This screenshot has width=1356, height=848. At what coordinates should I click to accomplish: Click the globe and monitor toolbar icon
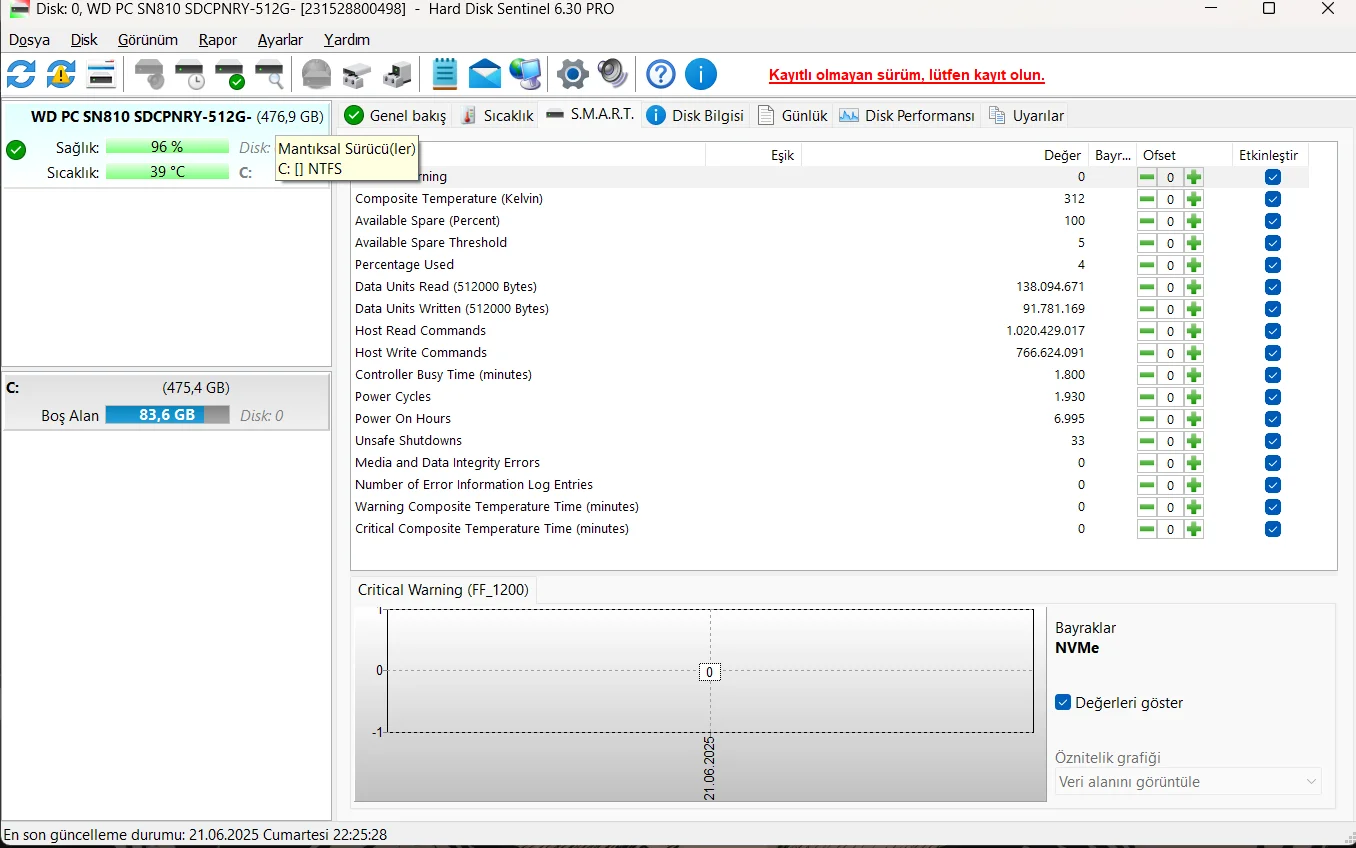click(525, 74)
